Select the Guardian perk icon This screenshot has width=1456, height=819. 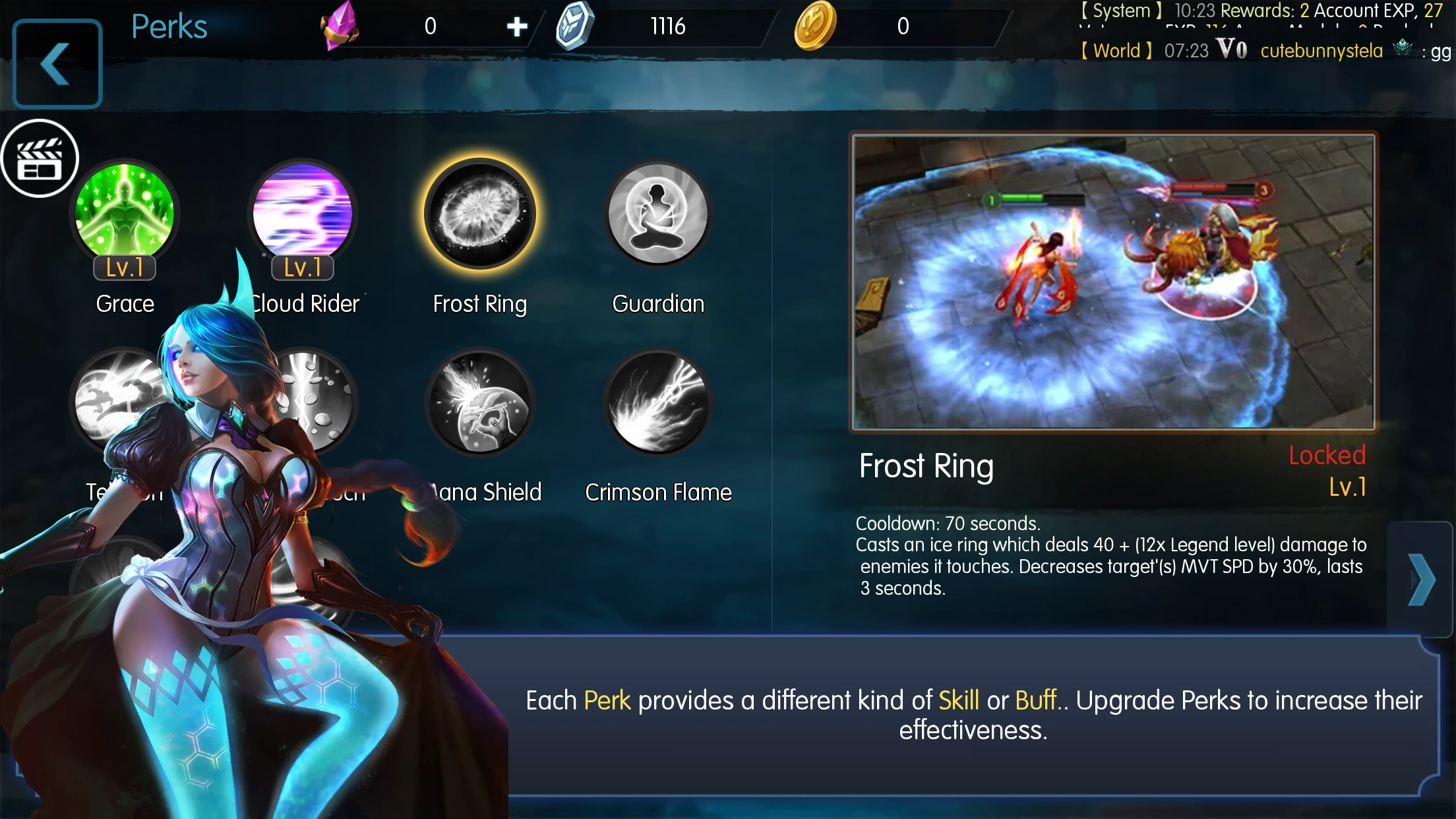click(657, 213)
